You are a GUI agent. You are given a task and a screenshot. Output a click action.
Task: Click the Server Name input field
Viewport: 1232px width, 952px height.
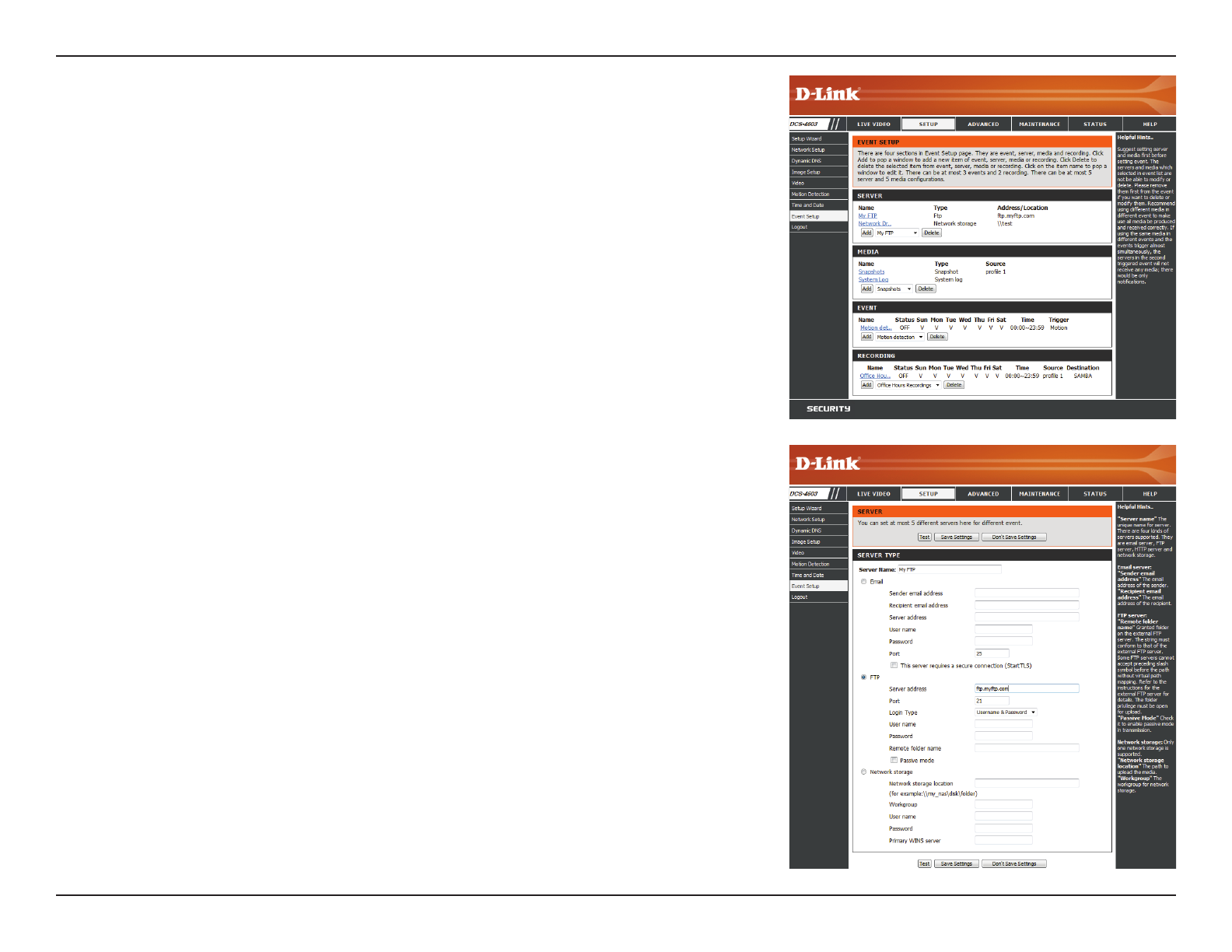point(949,570)
